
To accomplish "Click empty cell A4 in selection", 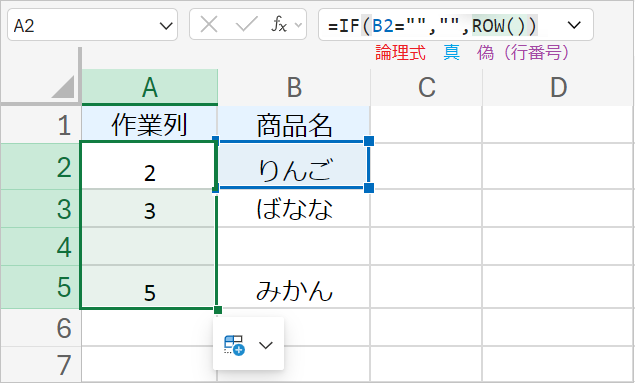I will pos(149,246).
